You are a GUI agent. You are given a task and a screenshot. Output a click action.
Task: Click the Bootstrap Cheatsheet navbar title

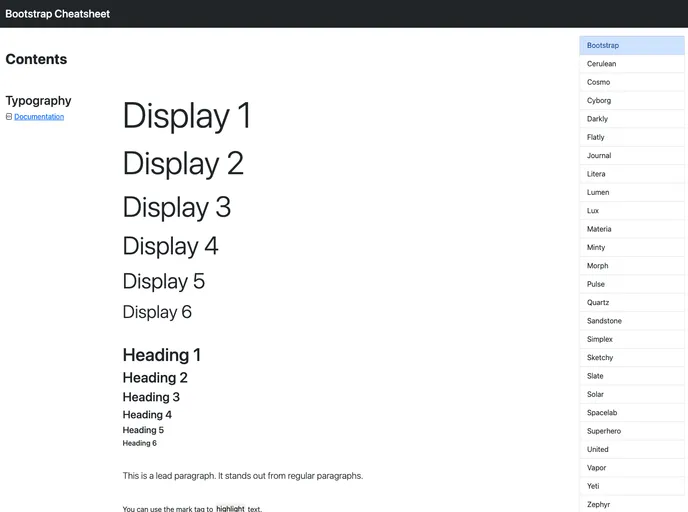click(58, 14)
